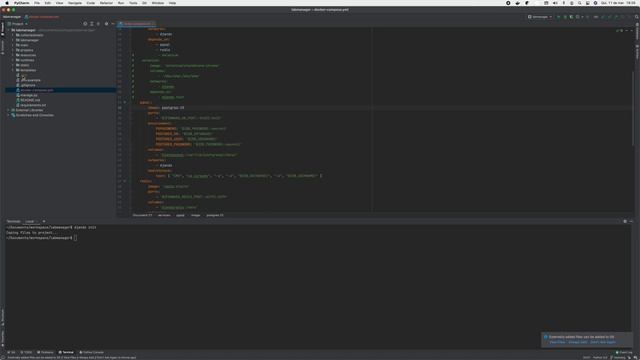The height and width of the screenshot is (360, 640).
Task: Open the Problems tool tab
Action: click(45, 352)
